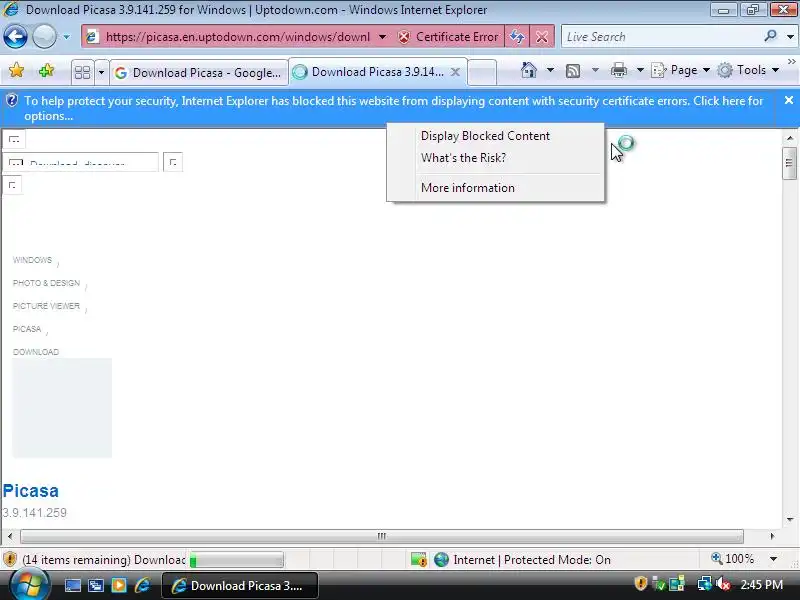Expand the feeds dropdown arrow
800x600 pixels.
pos(595,70)
